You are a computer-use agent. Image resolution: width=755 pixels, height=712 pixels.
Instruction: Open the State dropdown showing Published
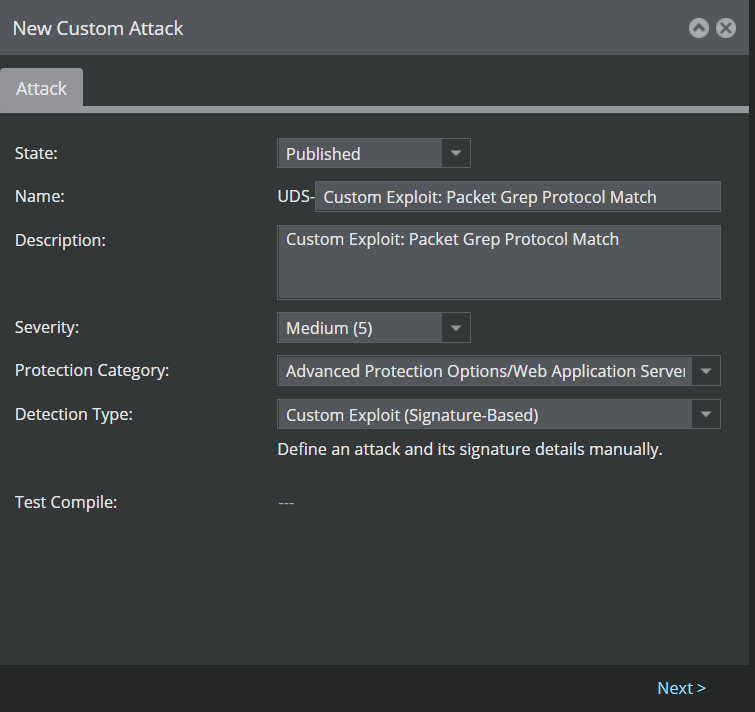[374, 154]
